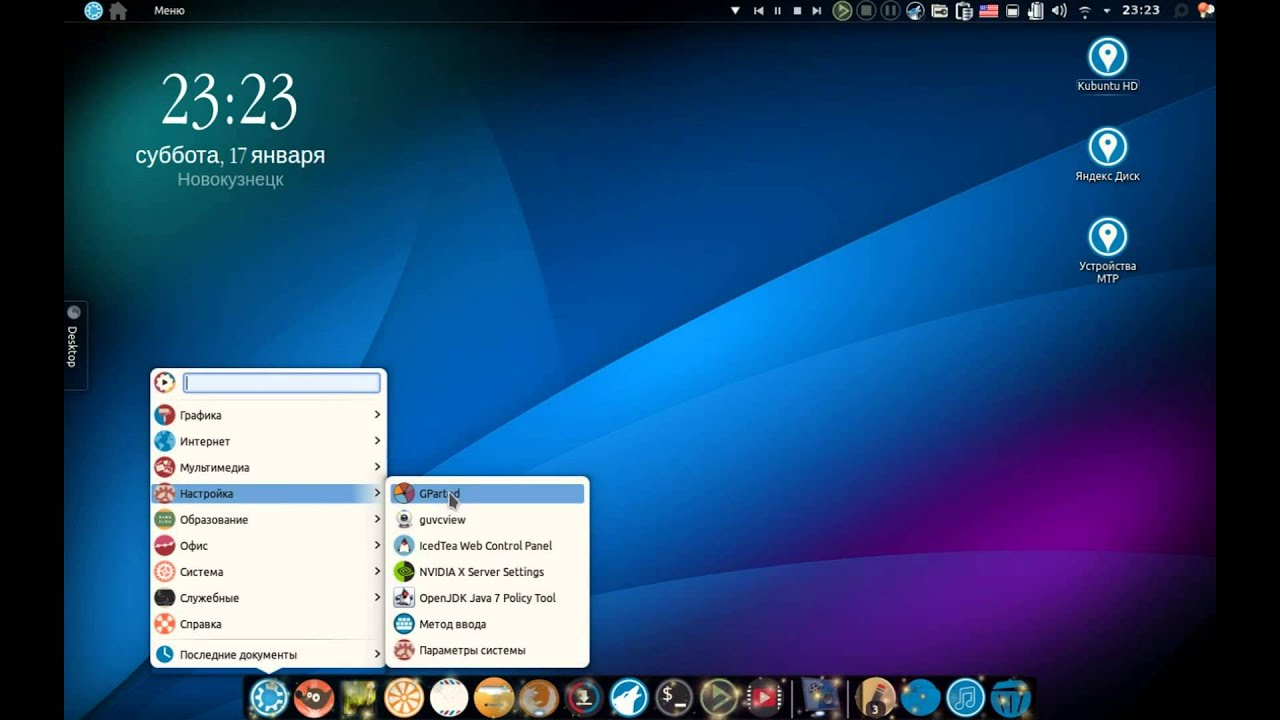Image resolution: width=1280 pixels, height=720 pixels.
Task: Click the menu logo beside search field
Action: click(165, 382)
